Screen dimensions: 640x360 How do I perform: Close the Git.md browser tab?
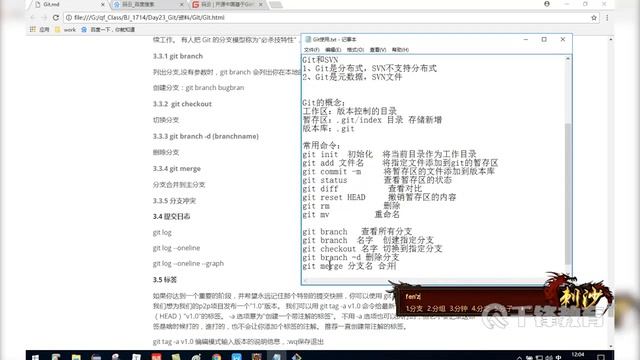(102, 4)
